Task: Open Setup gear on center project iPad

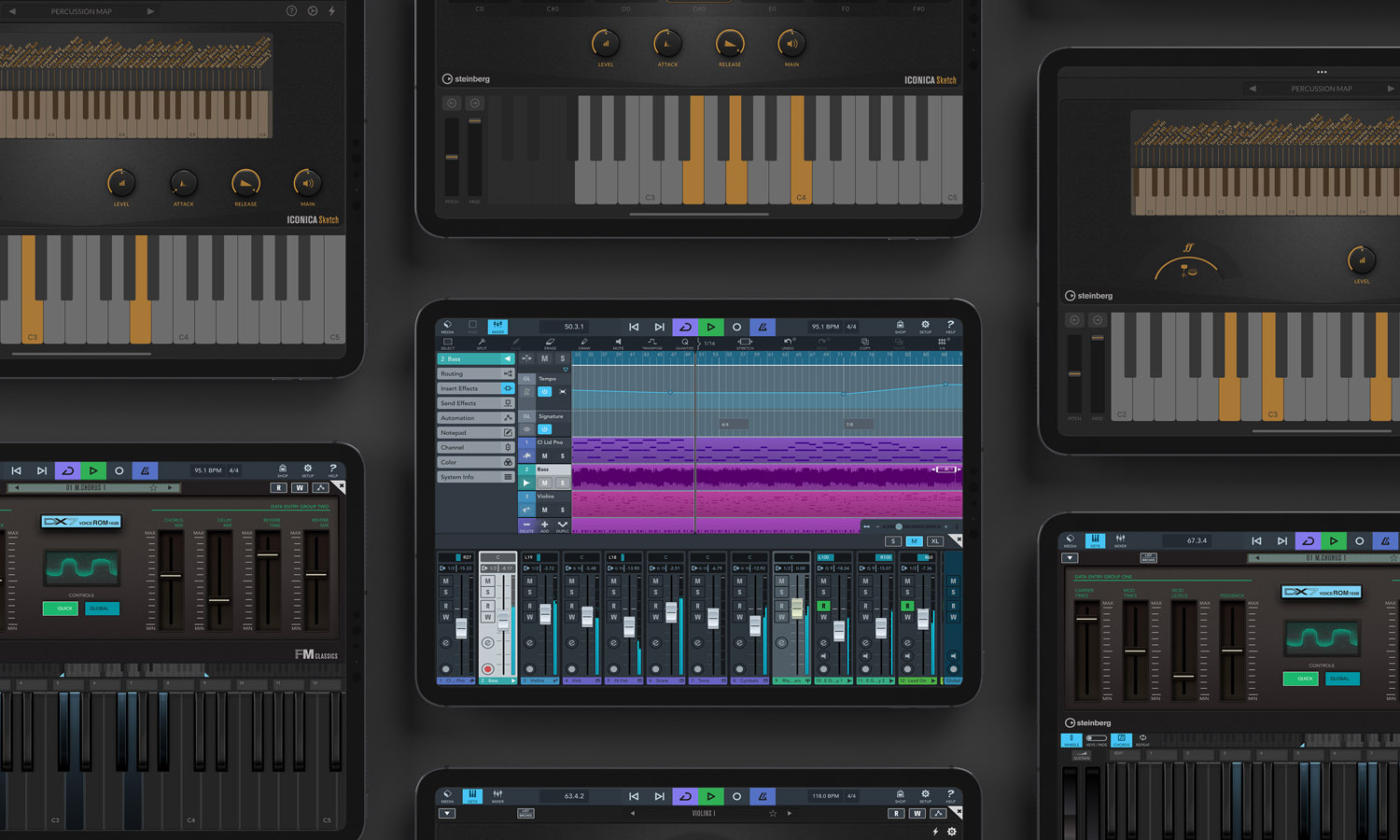Action: click(x=925, y=327)
